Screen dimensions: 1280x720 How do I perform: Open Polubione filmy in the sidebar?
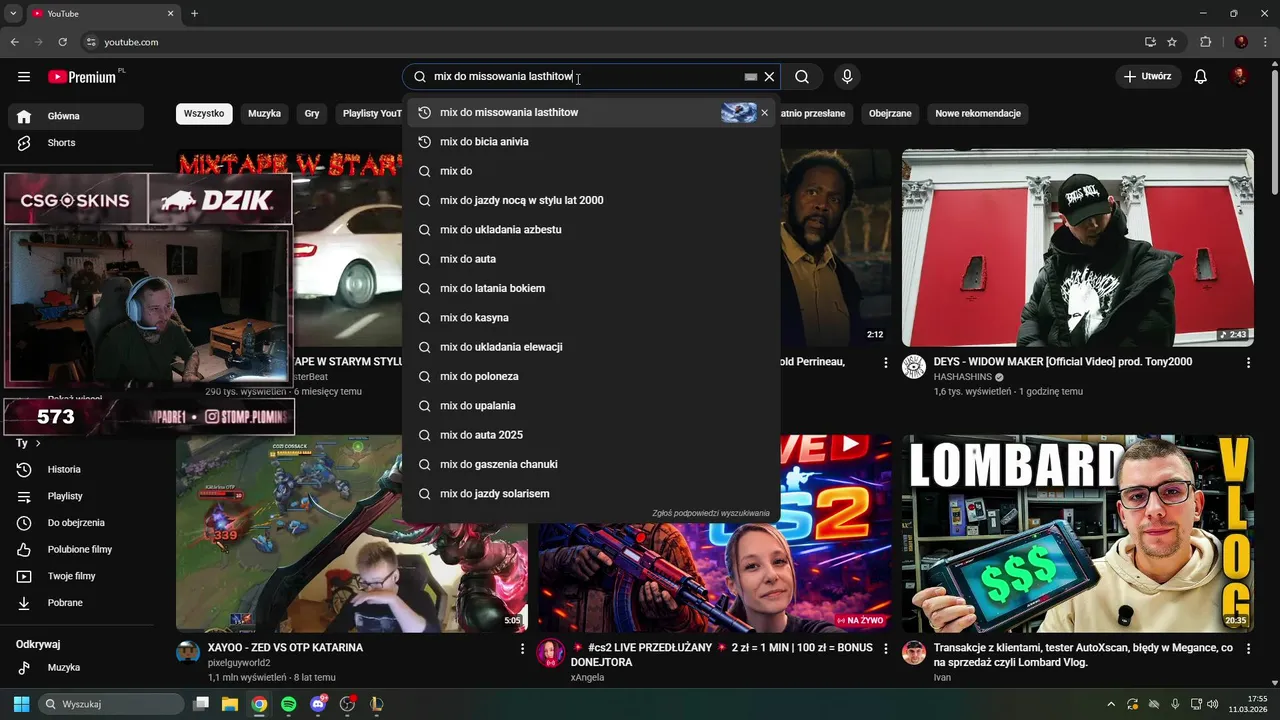pos(76,550)
